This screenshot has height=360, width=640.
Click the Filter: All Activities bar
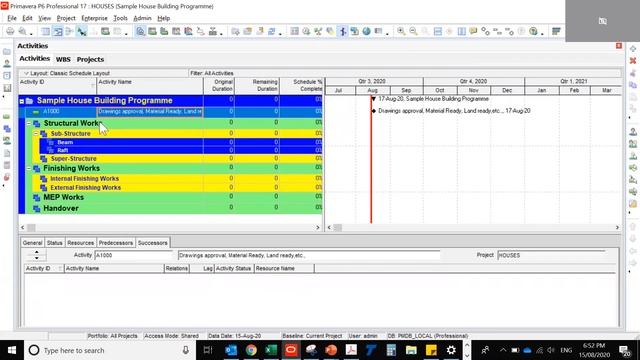[404, 73]
